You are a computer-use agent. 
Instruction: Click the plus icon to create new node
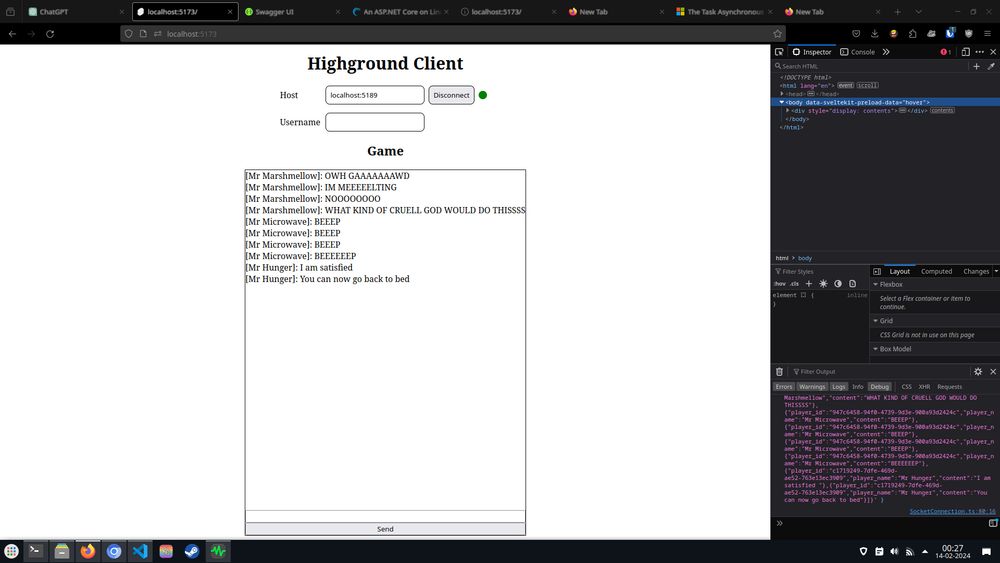tap(976, 66)
